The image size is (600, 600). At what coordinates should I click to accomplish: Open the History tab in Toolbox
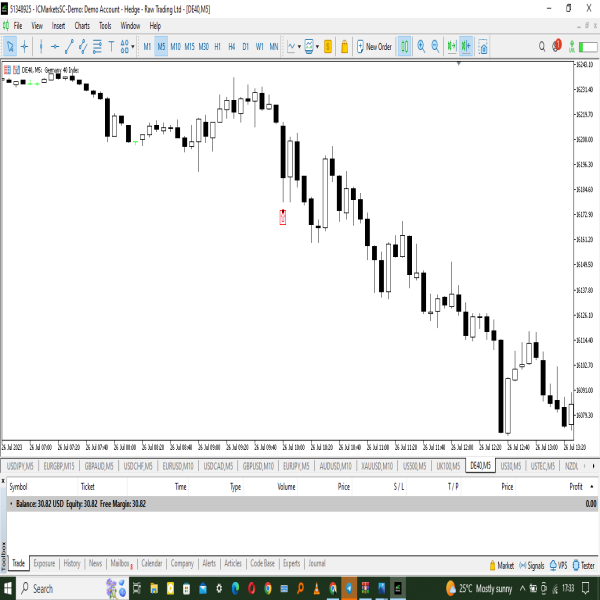click(x=72, y=564)
